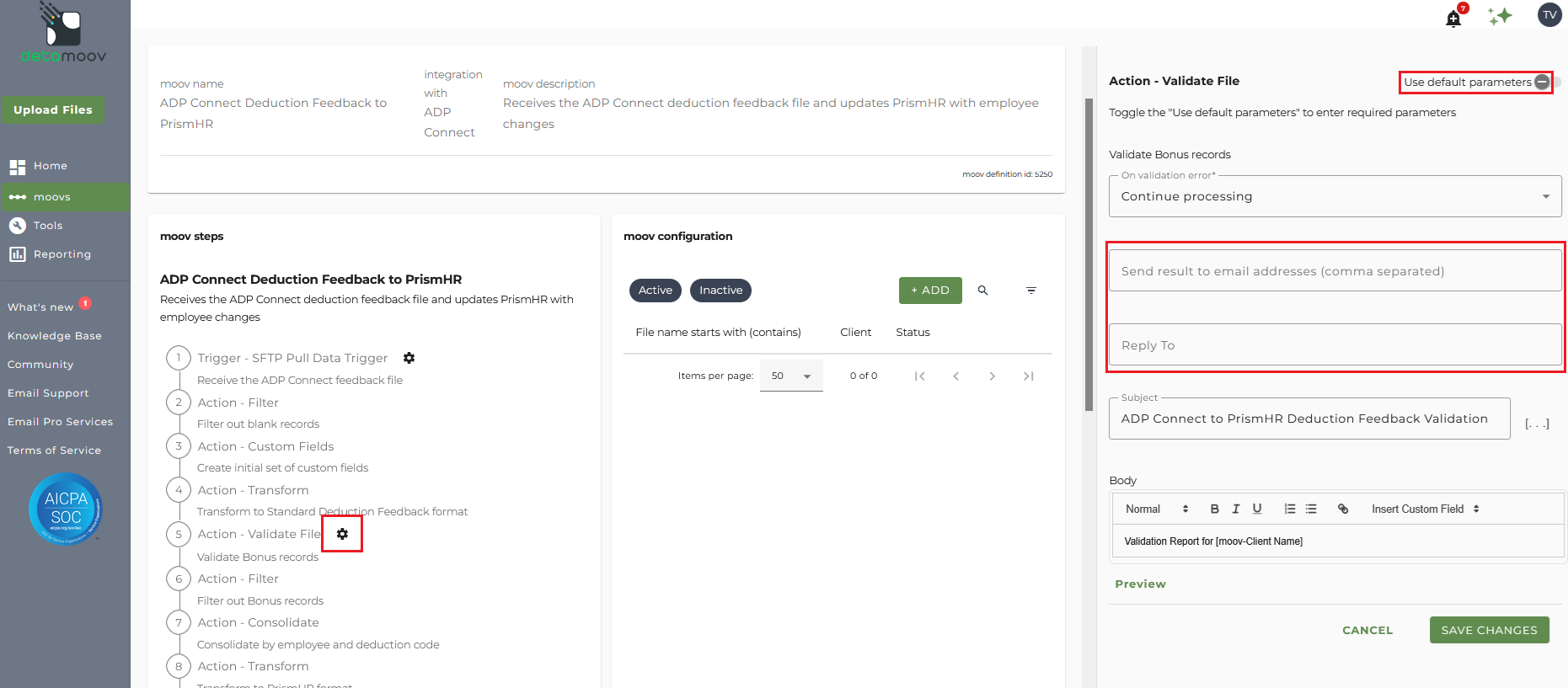Toggle the Active status chip
Image resolution: width=1568 pixels, height=688 pixels.
click(656, 291)
